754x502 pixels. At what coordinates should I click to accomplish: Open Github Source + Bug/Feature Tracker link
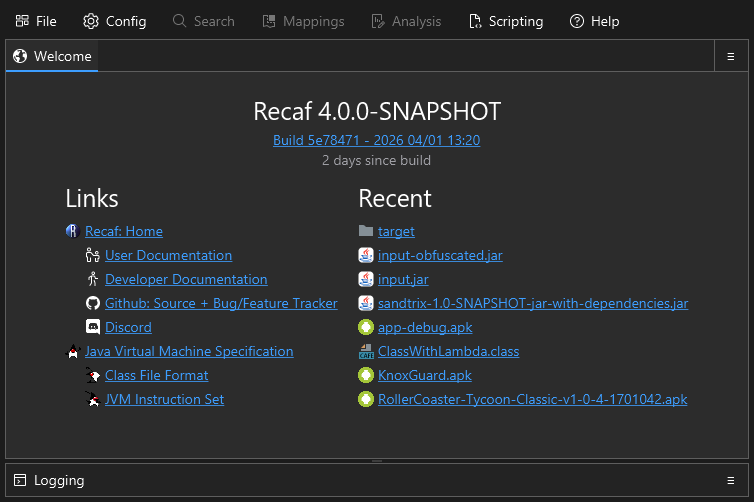[x=221, y=303]
